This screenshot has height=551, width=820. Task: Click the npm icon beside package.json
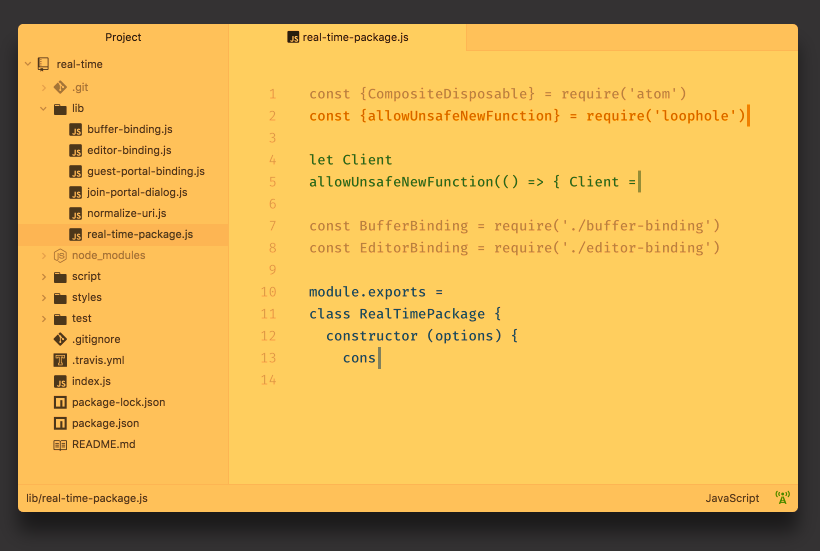[60, 423]
